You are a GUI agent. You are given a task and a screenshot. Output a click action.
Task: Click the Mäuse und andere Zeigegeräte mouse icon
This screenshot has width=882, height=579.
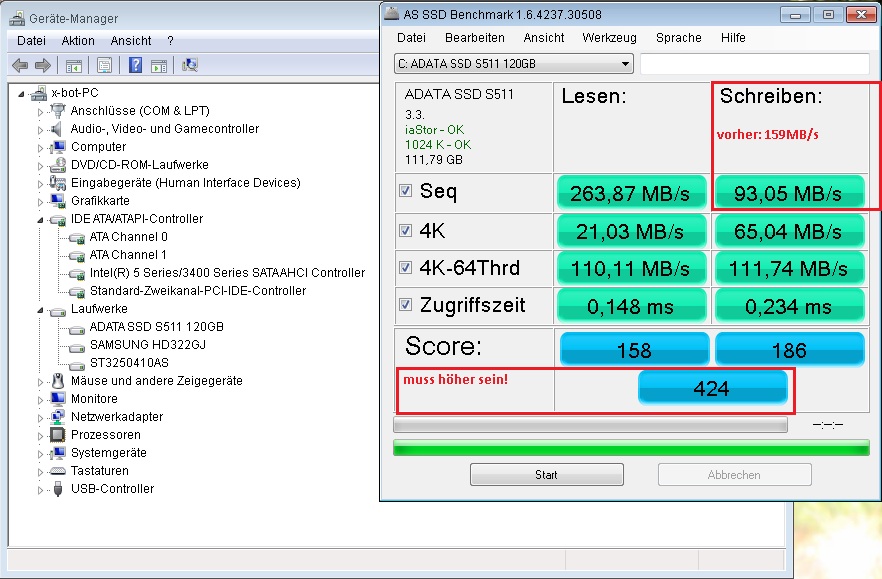(x=58, y=381)
